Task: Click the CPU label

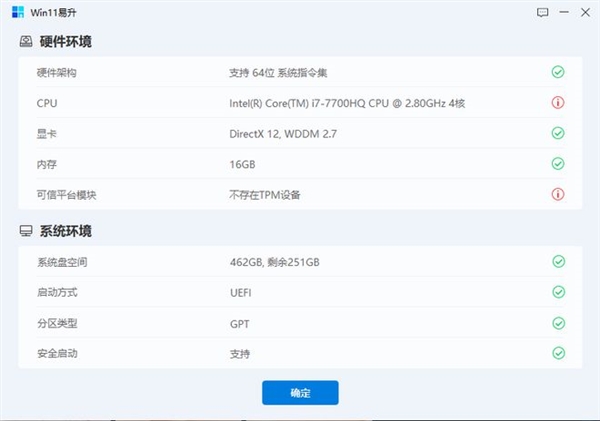Action: pos(47,103)
